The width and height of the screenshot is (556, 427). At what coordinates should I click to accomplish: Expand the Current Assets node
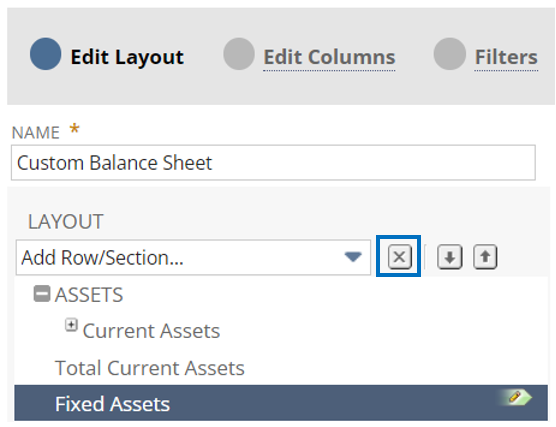tap(71, 325)
